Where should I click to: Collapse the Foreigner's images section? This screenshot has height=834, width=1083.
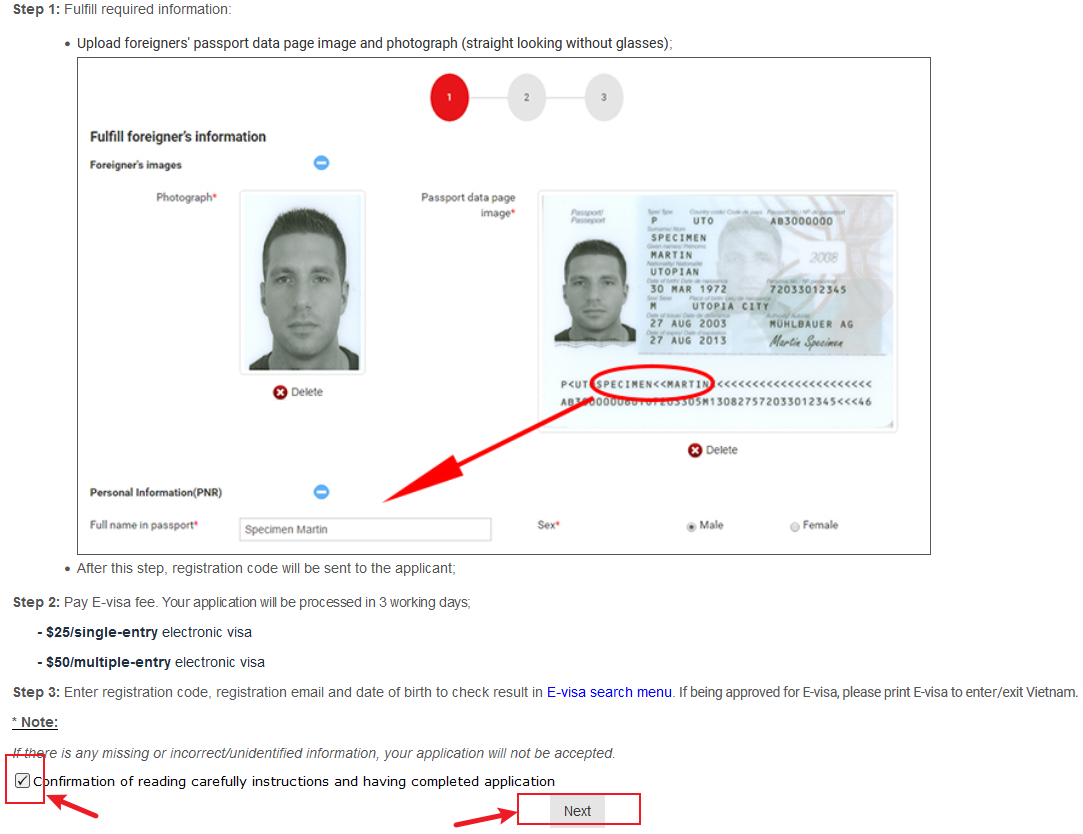tap(321, 163)
